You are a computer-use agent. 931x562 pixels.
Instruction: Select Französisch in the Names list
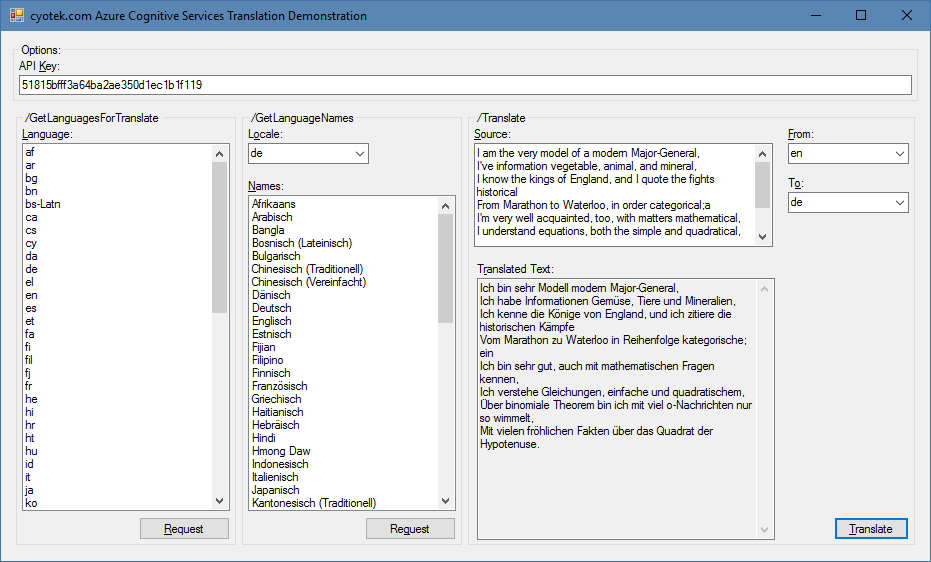coord(344,387)
